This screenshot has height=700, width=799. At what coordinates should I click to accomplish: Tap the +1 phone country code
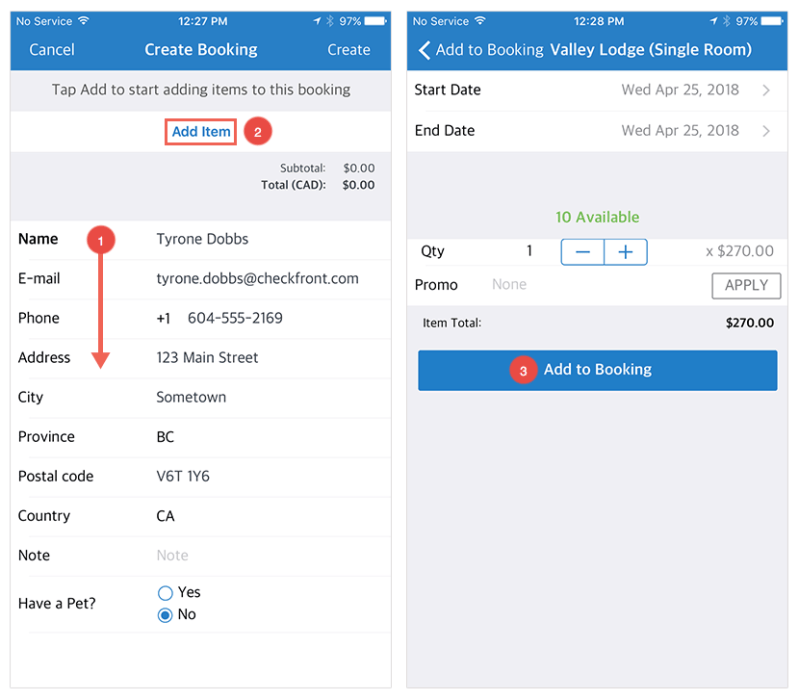(163, 318)
